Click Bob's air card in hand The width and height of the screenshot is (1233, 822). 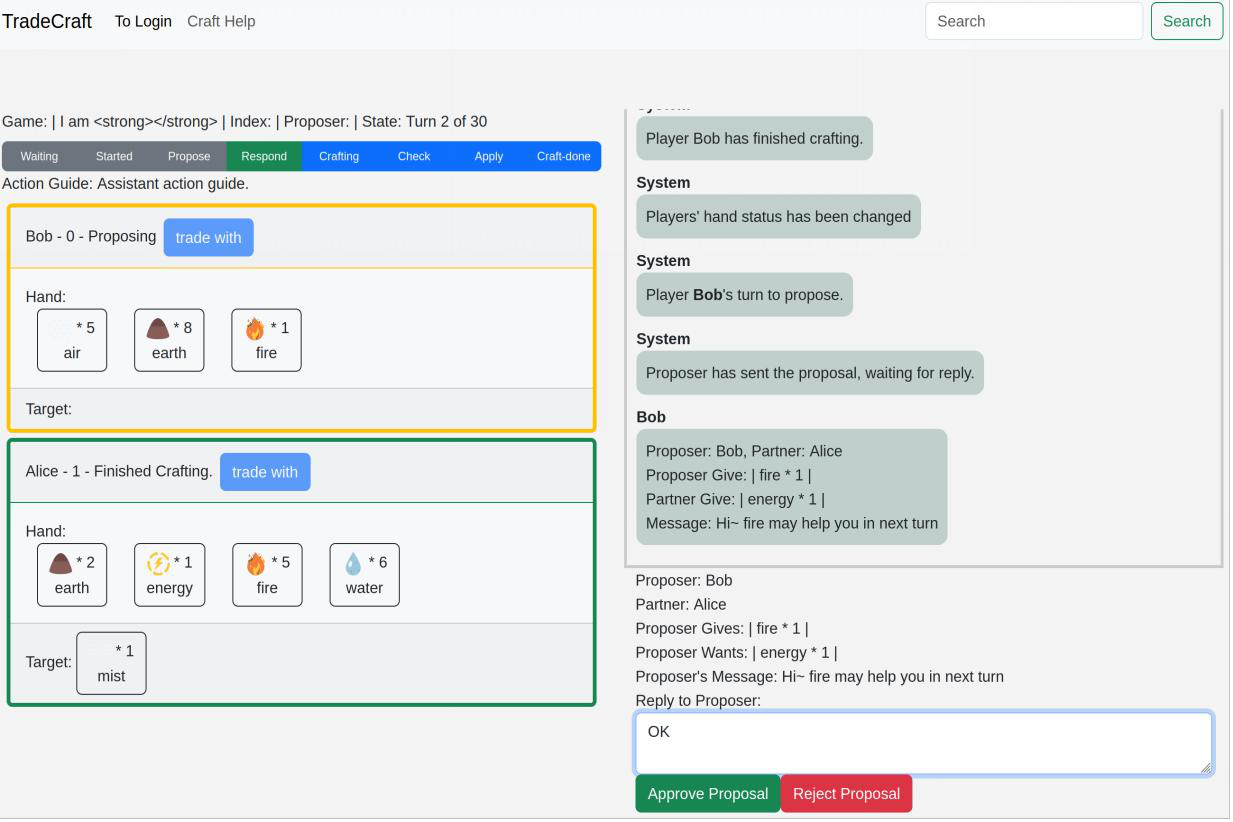coord(72,340)
